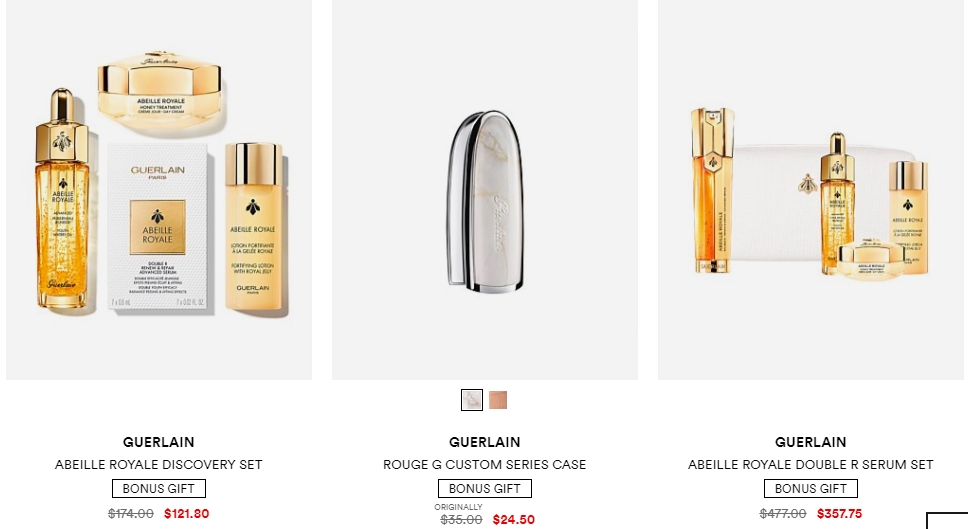The image size is (968, 529).
Task: Click the Bonus Gift badge under Double R Serum Set
Action: (x=811, y=488)
